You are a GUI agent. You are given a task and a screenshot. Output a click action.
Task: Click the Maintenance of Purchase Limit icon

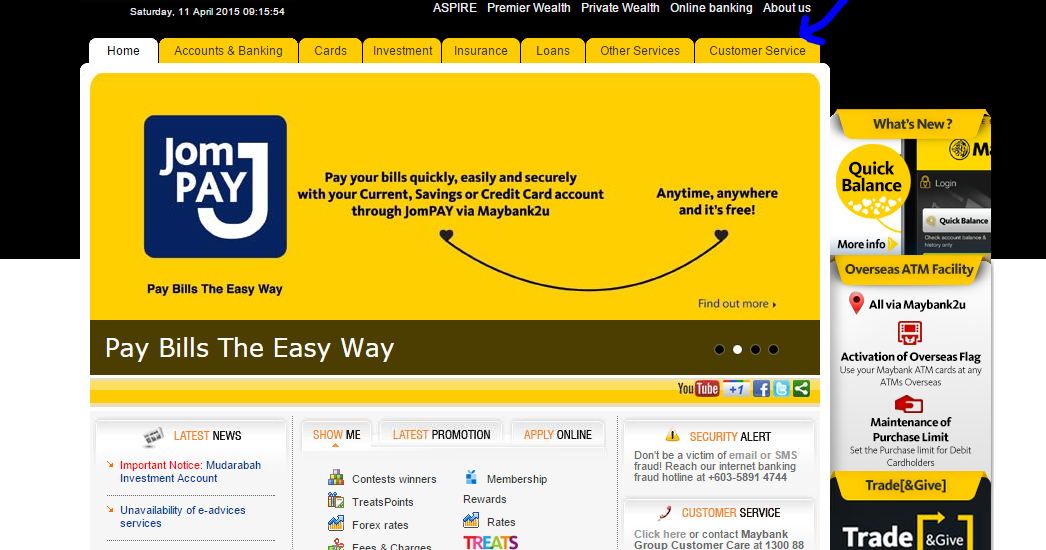point(909,404)
